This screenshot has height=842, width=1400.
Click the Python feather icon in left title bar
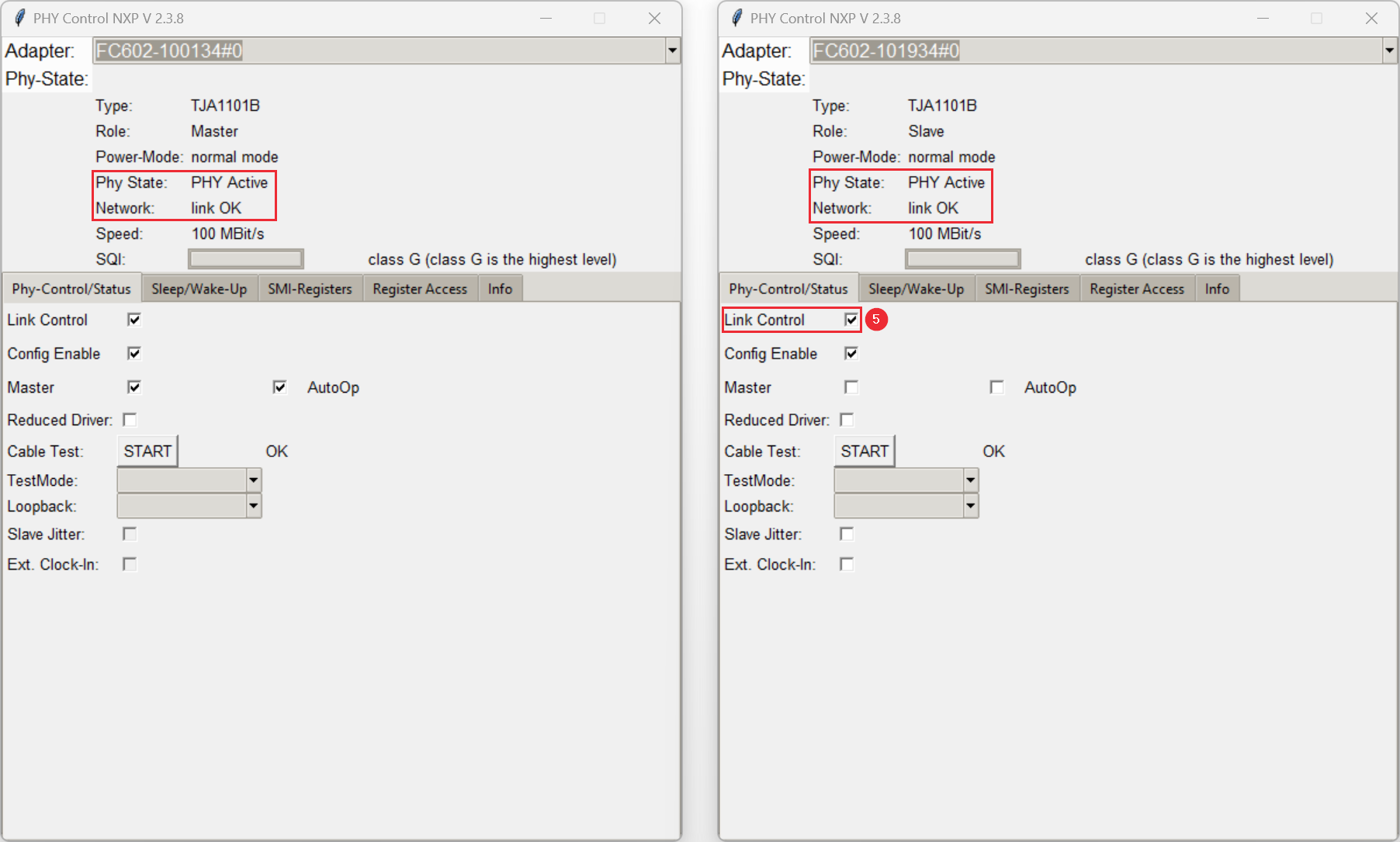pos(18,17)
